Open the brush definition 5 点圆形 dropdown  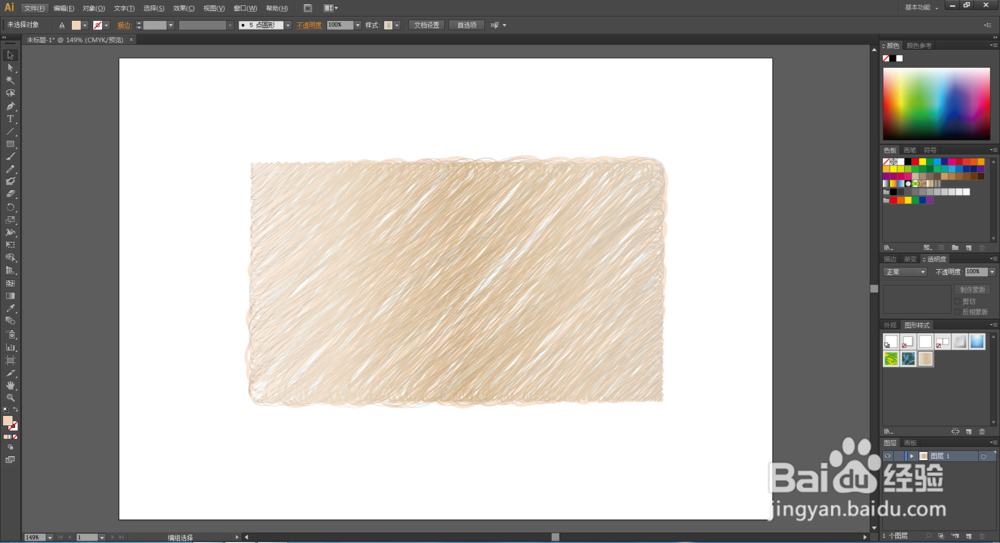click(x=288, y=26)
